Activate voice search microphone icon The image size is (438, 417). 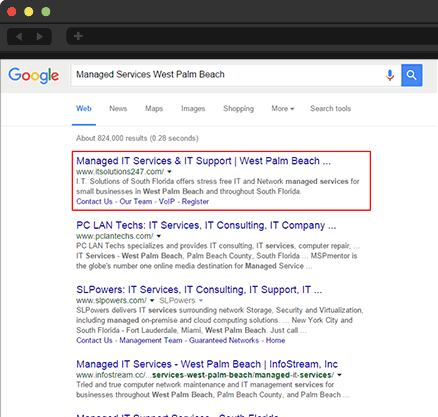pos(390,75)
